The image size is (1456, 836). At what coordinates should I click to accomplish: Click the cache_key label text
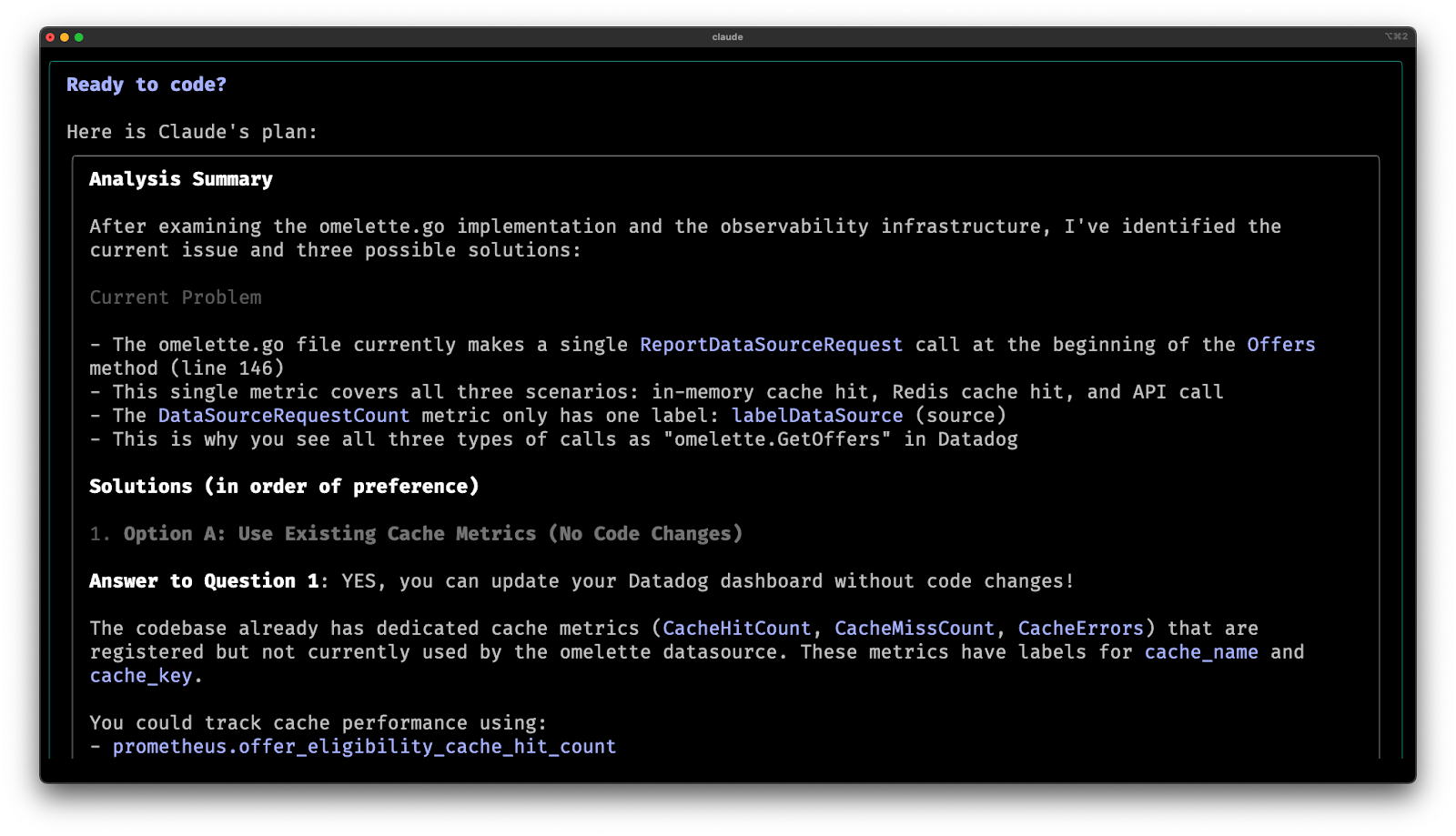pyautogui.click(x=141, y=676)
